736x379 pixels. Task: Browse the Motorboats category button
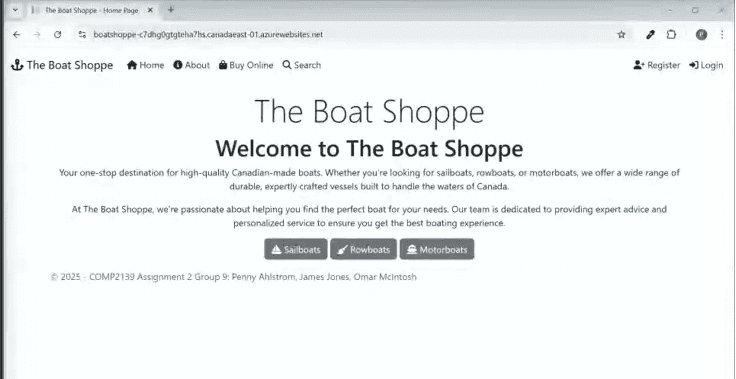click(437, 249)
